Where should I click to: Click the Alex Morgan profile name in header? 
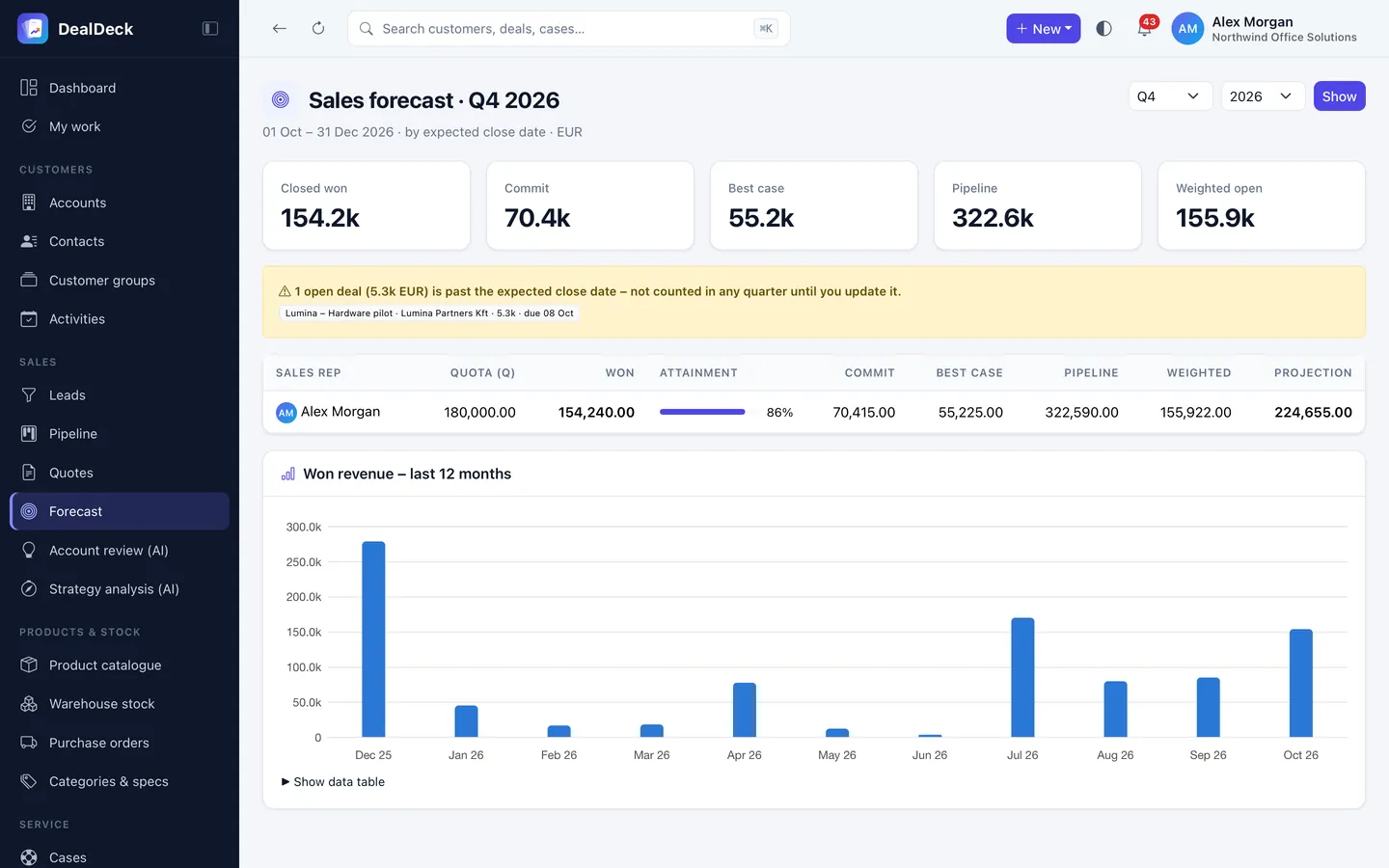pos(1252,21)
